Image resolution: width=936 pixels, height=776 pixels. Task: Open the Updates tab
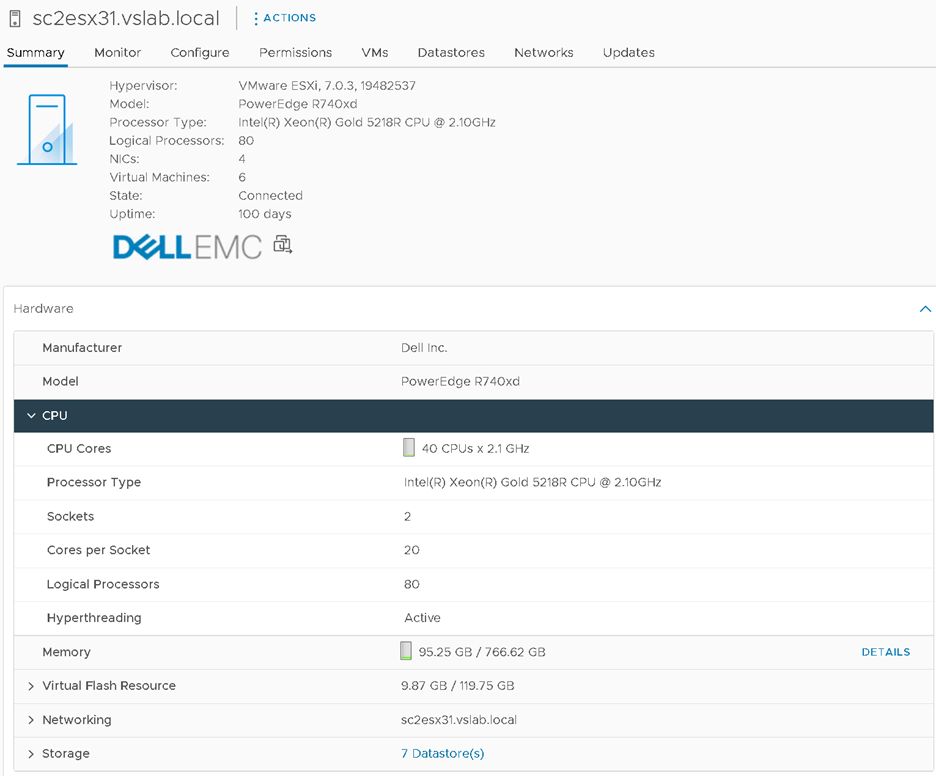click(628, 52)
